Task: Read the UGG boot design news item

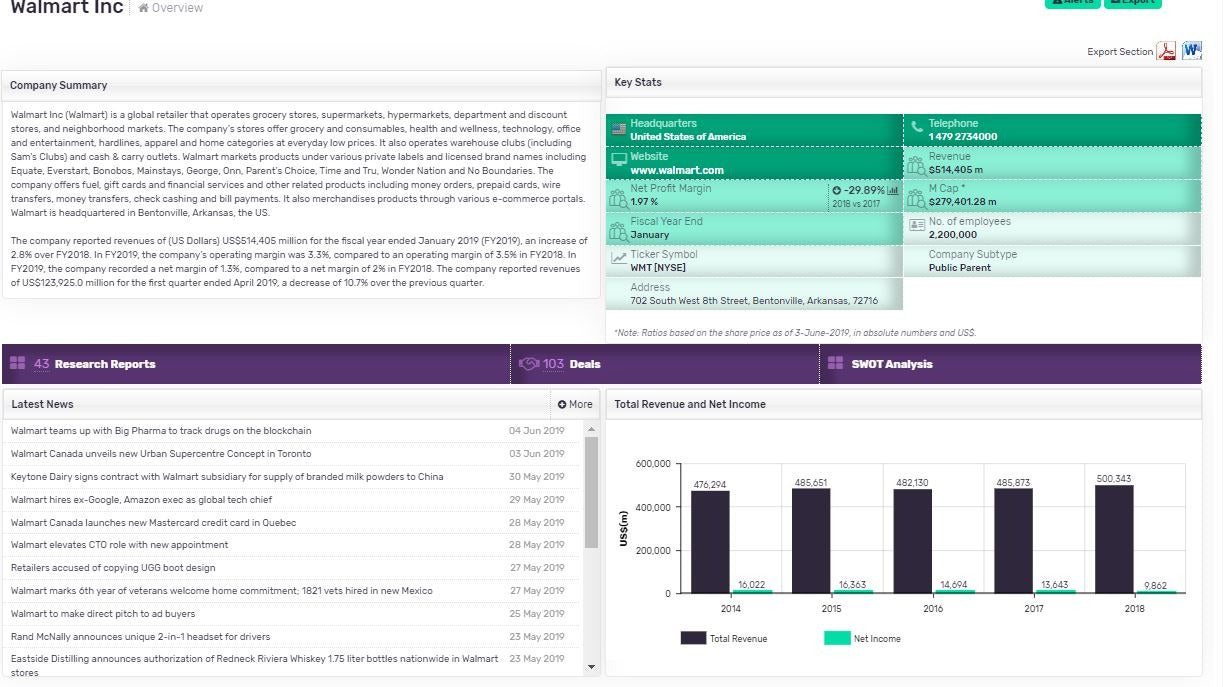Action: tap(113, 568)
